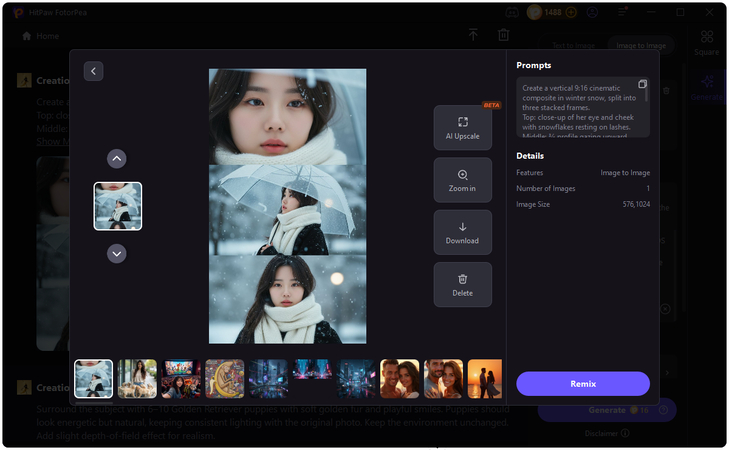Click the Generate help question icon
Screen dimensions: 729x450
coord(663,410)
